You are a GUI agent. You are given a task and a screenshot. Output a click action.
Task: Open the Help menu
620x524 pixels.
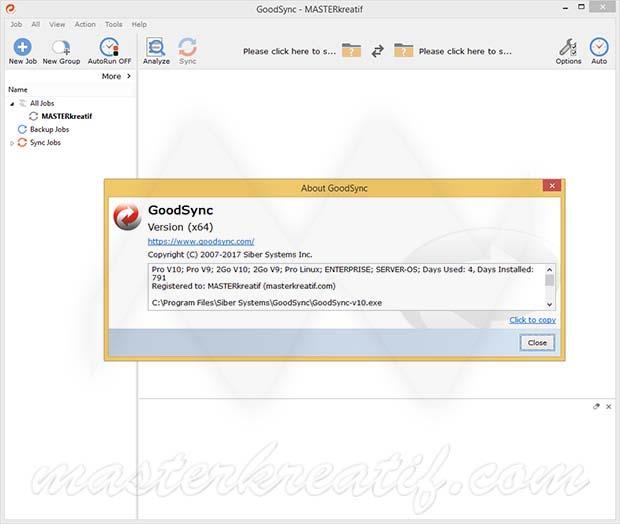pos(139,24)
